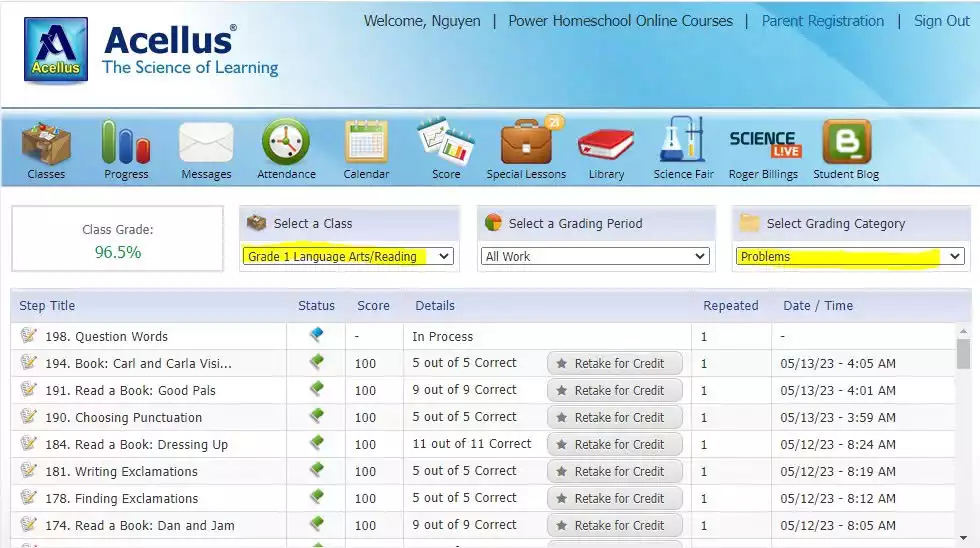This screenshot has height=548, width=980.
Task: Expand the Select a Class dropdown
Action: [x=348, y=257]
